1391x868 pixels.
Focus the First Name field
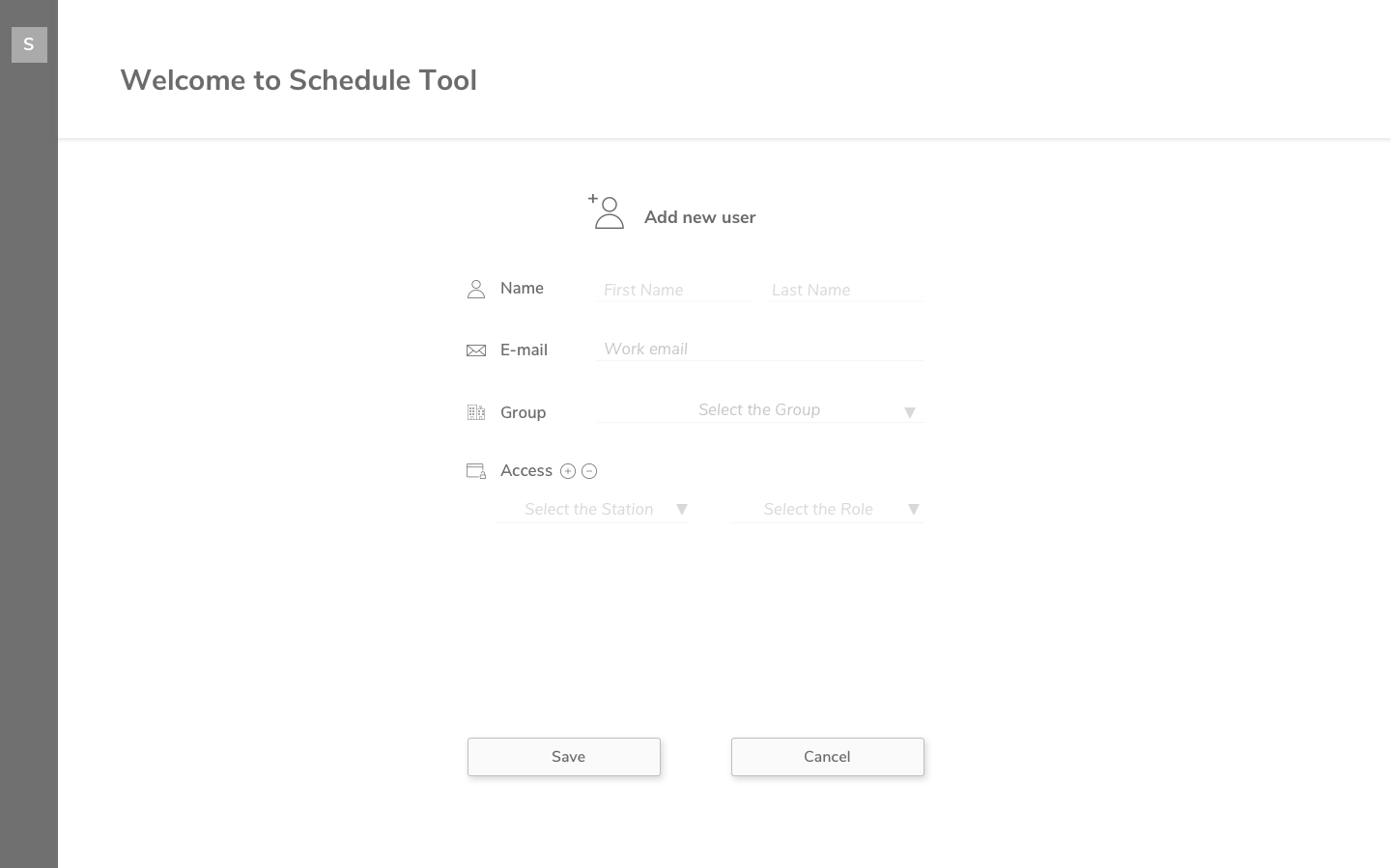click(x=672, y=290)
